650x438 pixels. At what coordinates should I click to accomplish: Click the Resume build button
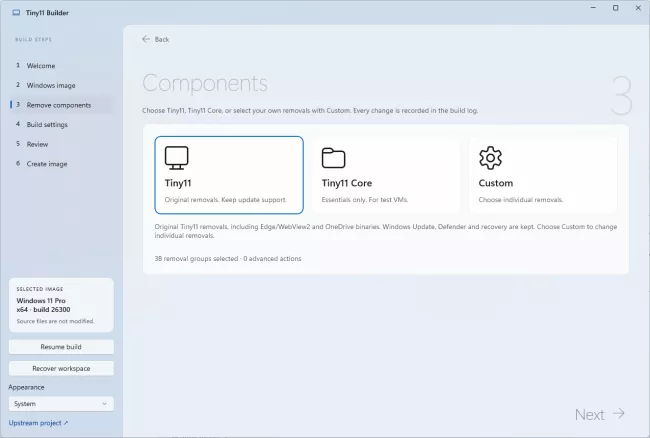click(x=61, y=347)
